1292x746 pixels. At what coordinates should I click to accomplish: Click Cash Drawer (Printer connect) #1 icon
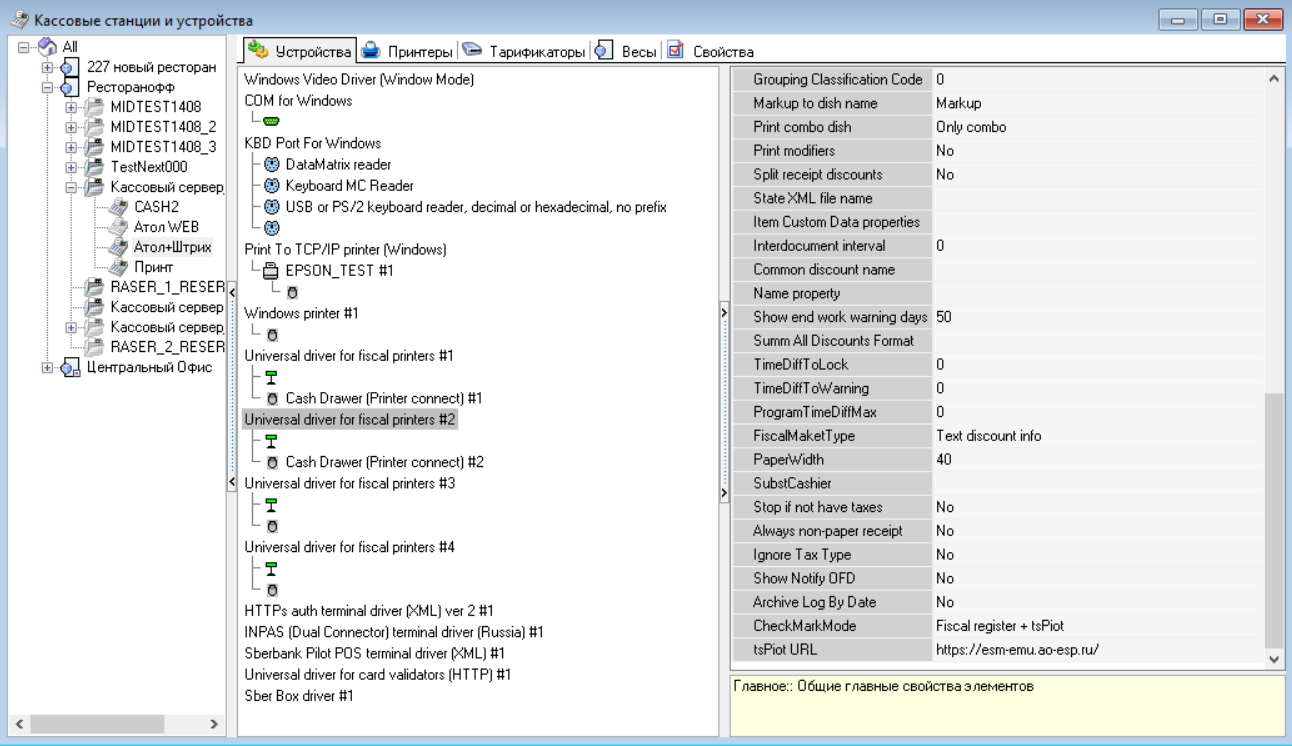coord(272,399)
